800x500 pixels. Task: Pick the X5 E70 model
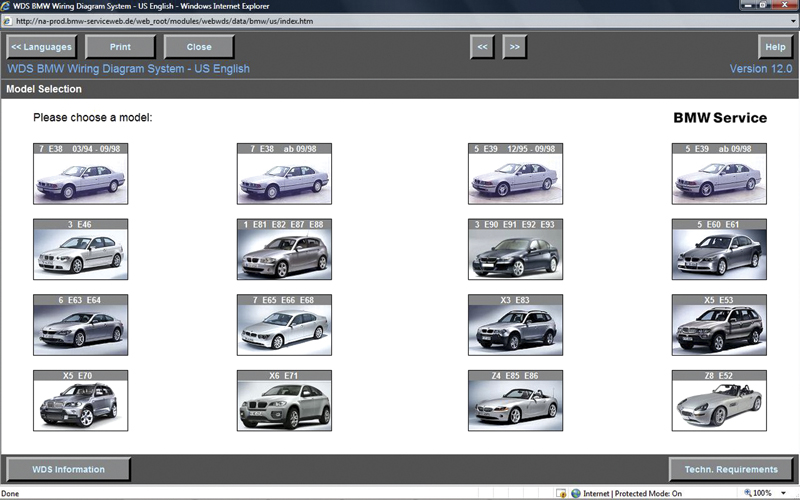point(81,401)
